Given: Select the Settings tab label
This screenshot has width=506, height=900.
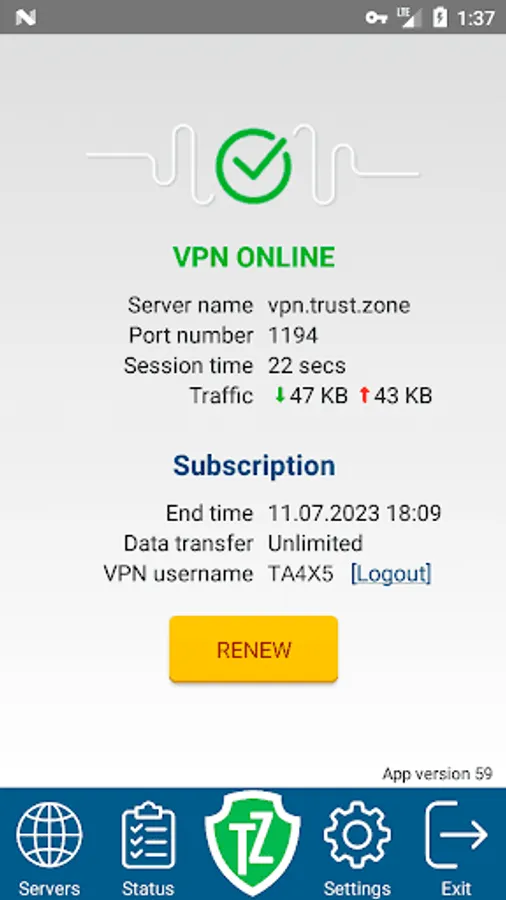Looking at the screenshot, I should [x=357, y=888].
